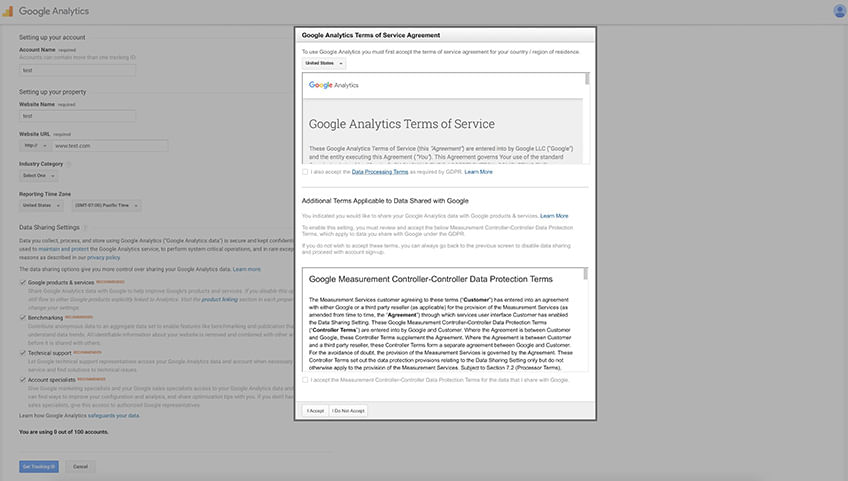Open the http:// protocol dropdown
848x481 pixels.
pyautogui.click(x=34, y=145)
